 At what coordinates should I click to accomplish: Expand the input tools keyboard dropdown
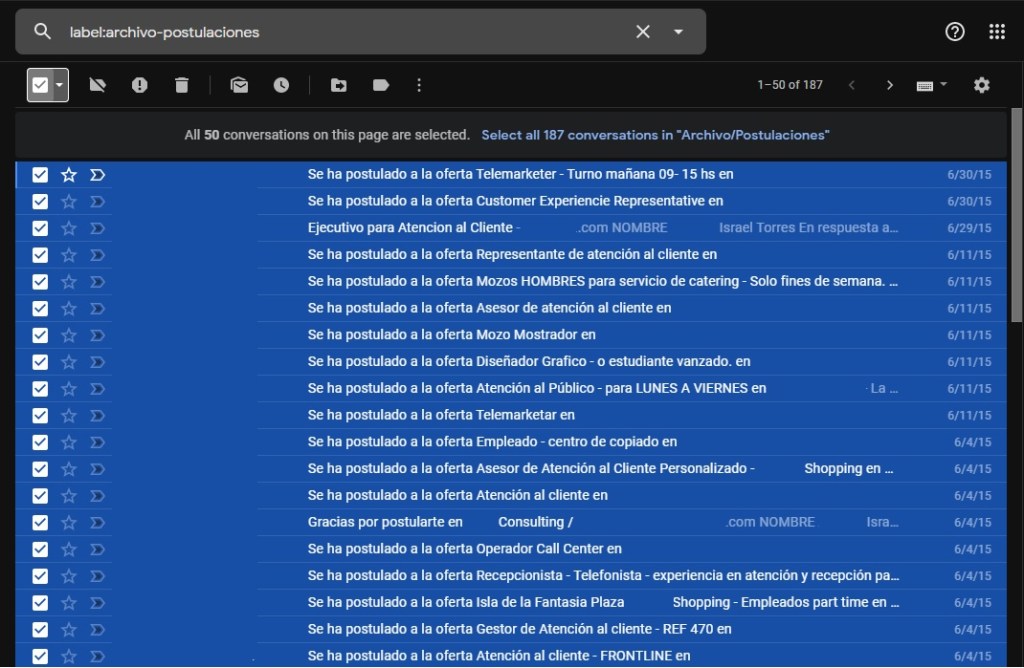point(943,85)
